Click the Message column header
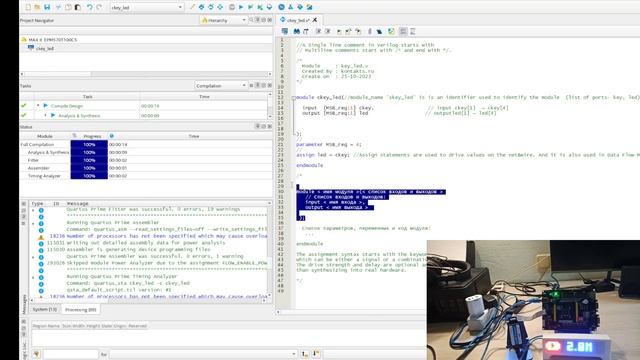The image size is (640, 360). click(x=78, y=203)
